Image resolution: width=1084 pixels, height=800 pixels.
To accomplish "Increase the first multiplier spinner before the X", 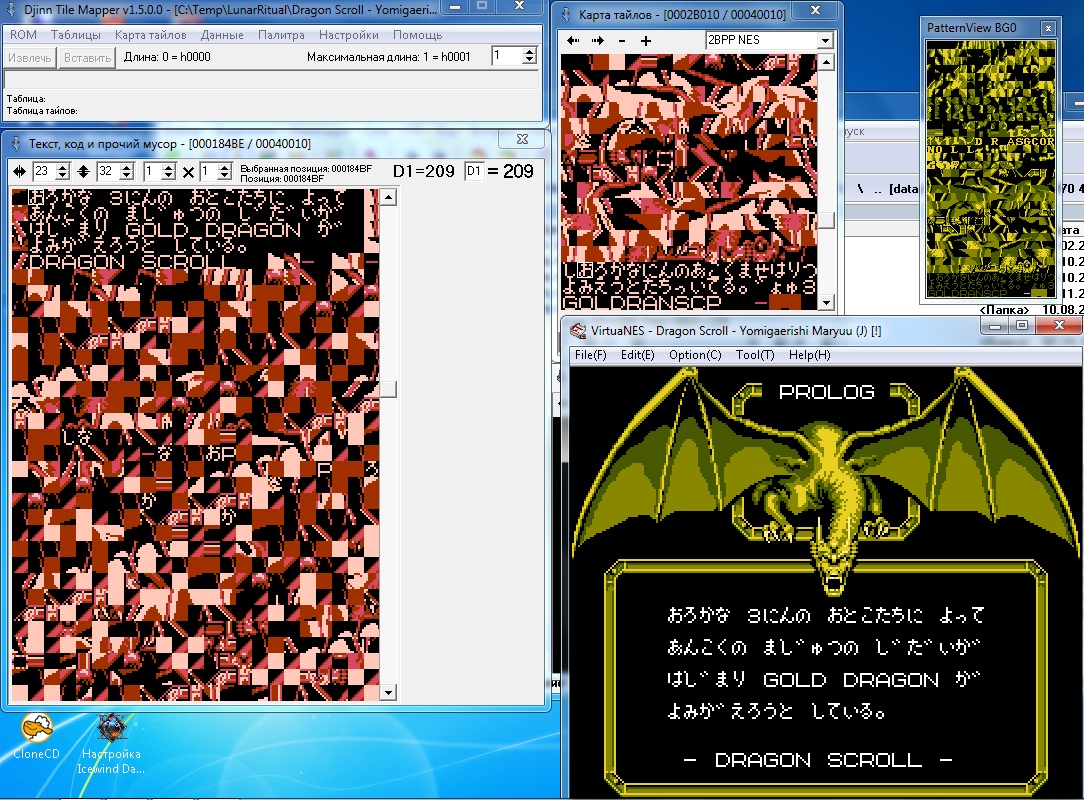I will 169,167.
